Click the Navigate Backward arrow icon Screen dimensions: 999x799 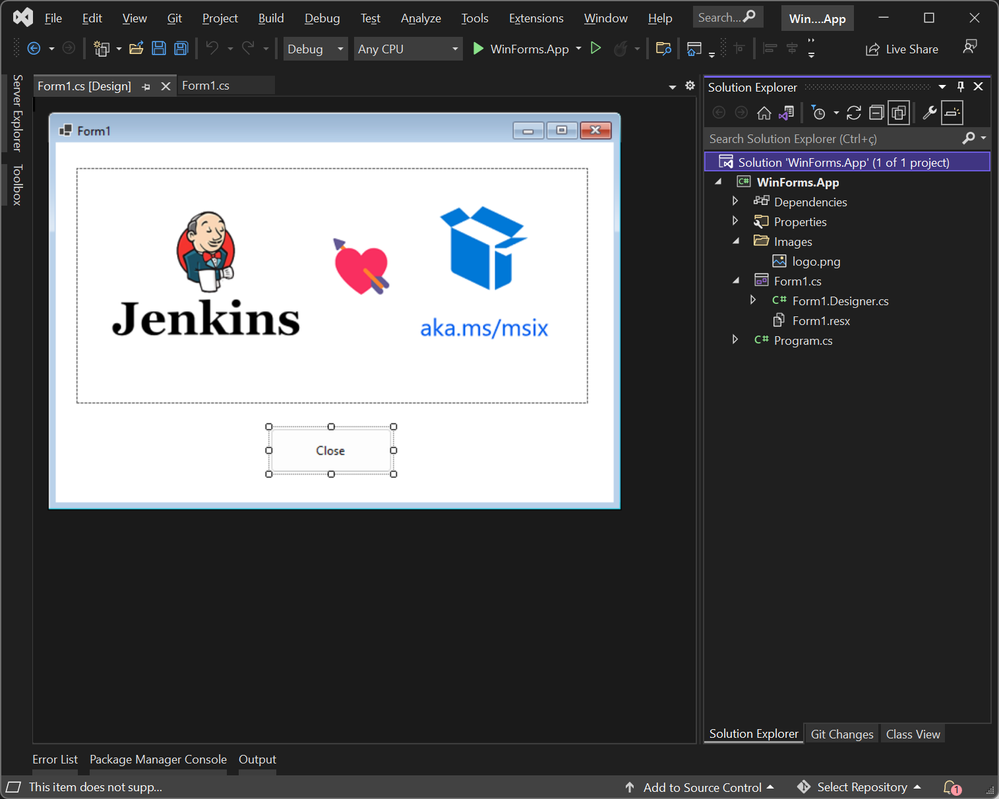[34, 48]
